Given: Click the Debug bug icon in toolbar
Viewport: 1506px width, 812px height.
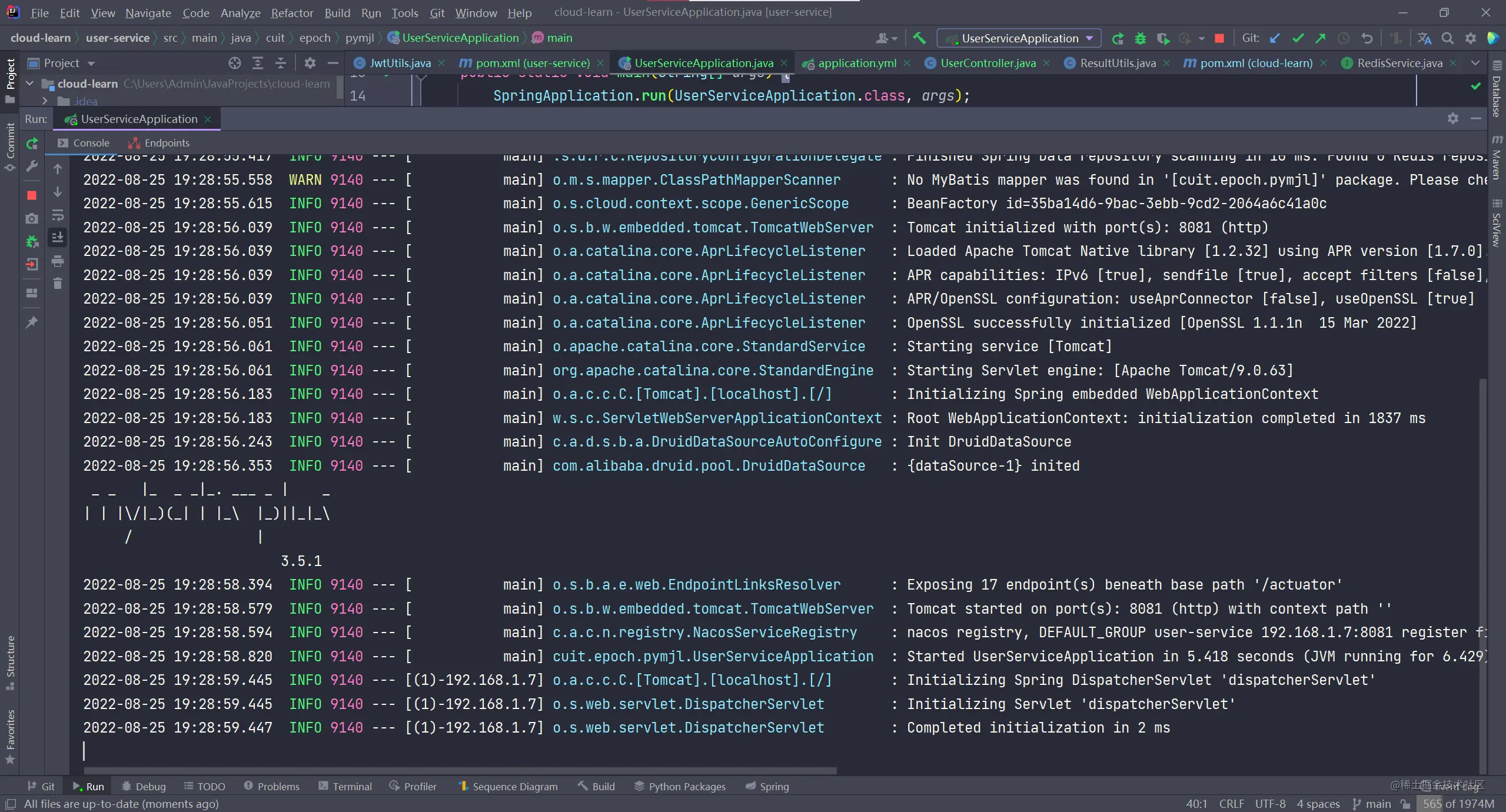Looking at the screenshot, I should tap(1140, 38).
